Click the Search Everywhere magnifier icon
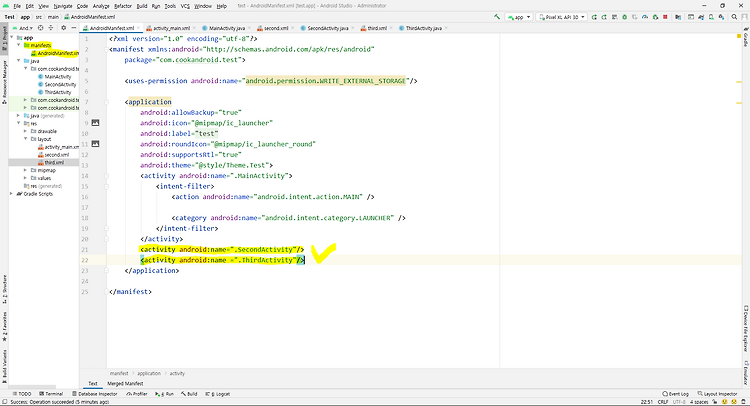 pos(734,17)
